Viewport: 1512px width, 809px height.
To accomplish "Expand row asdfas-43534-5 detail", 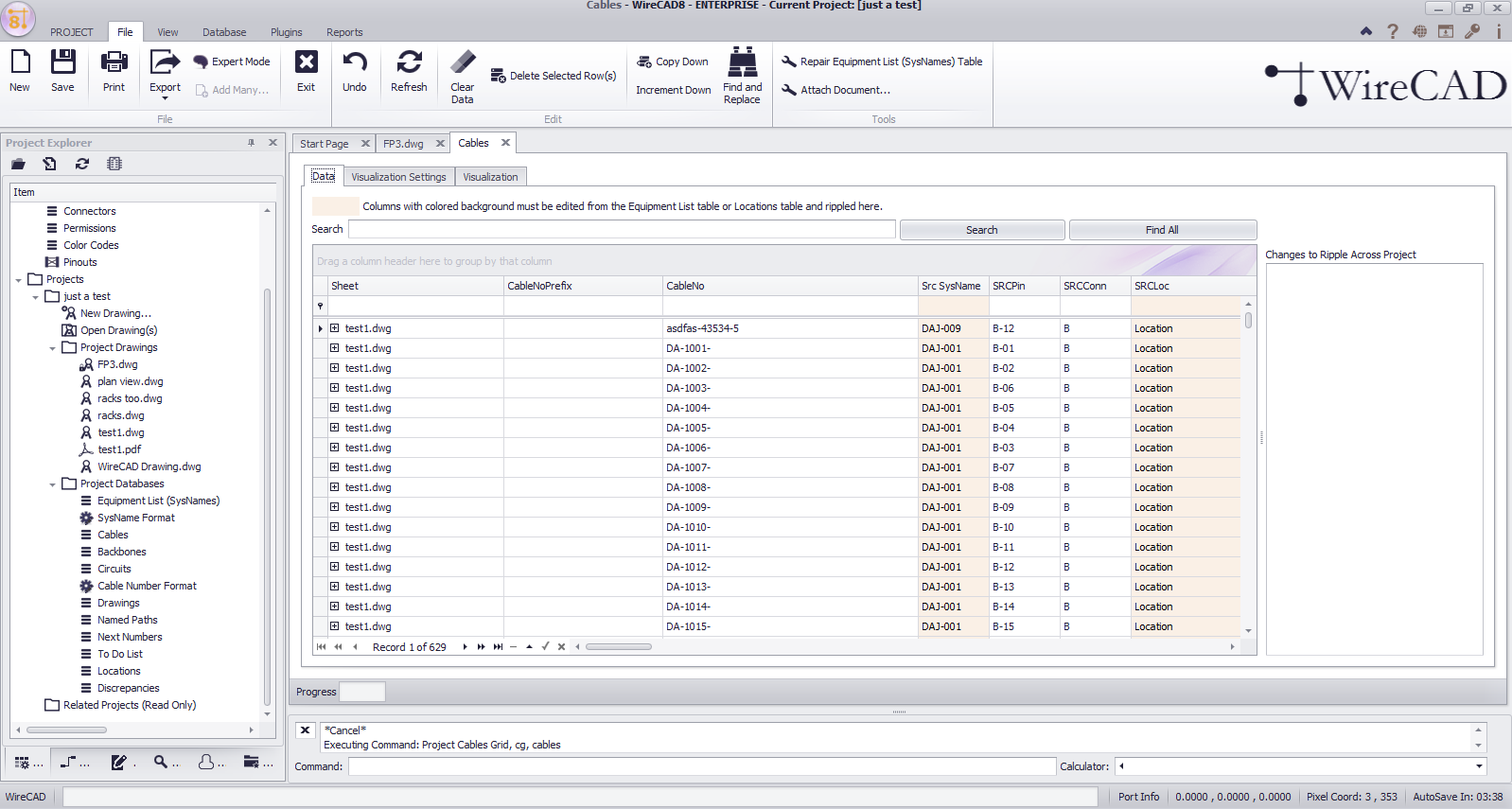I will pos(334,328).
